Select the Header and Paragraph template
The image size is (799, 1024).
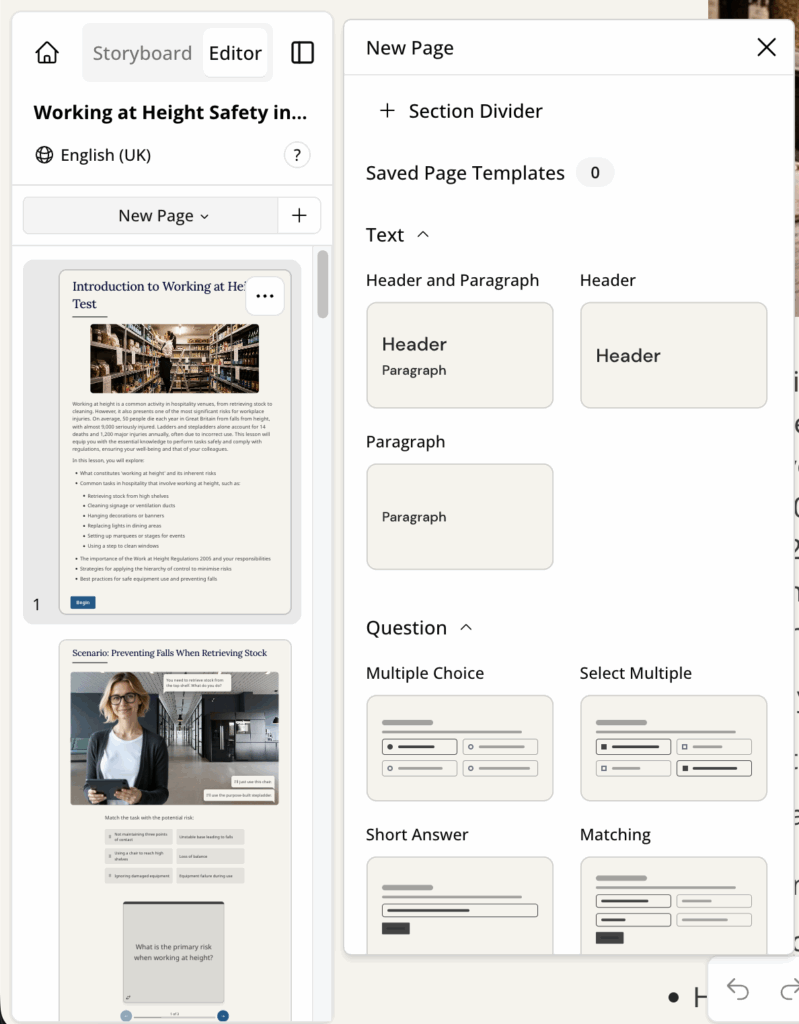point(459,355)
